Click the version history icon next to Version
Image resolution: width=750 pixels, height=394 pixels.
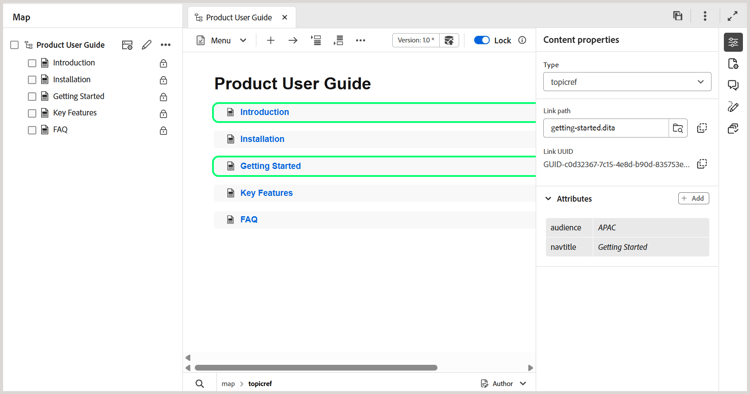pos(449,41)
